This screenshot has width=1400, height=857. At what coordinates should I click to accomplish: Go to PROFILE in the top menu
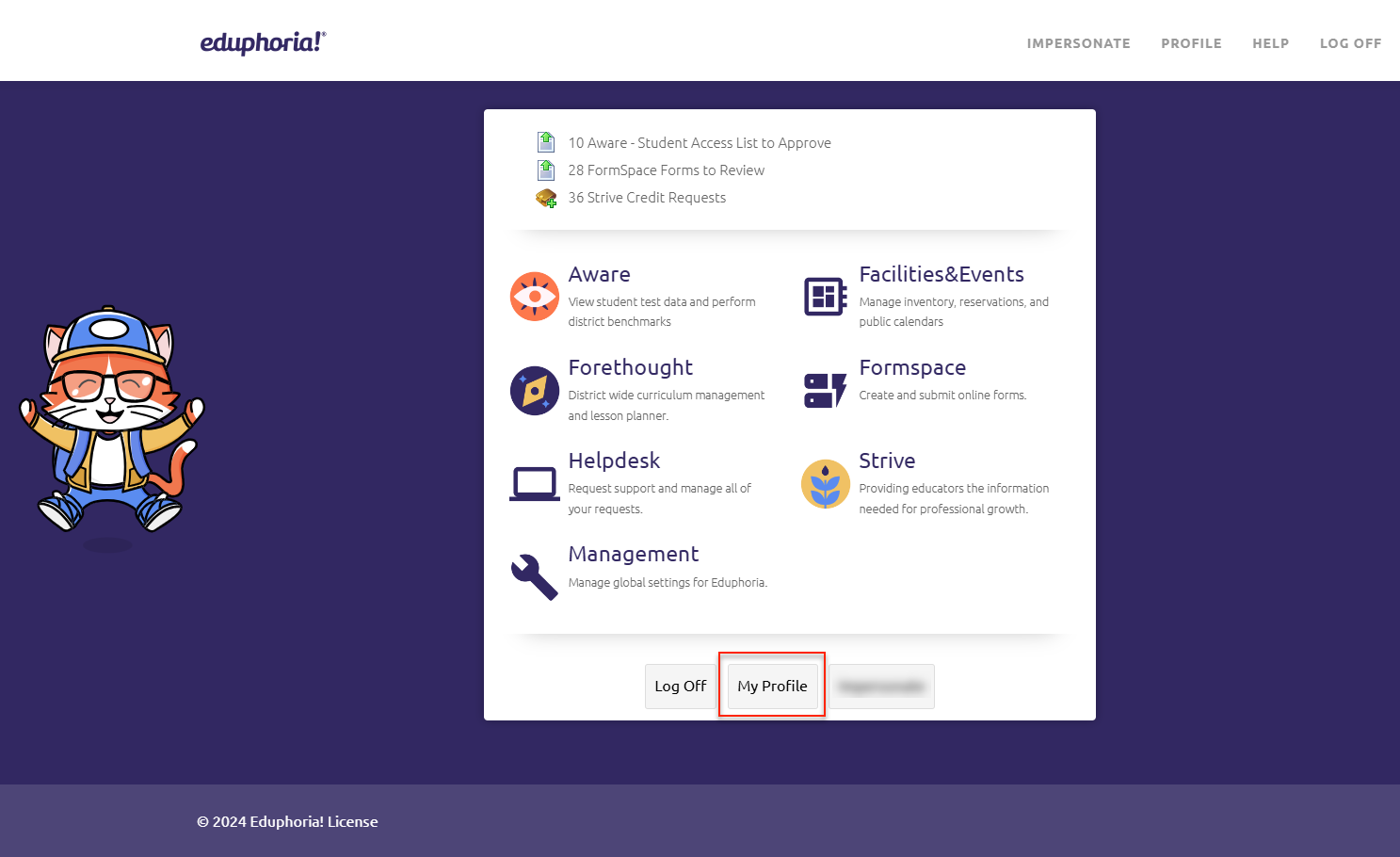click(1191, 43)
